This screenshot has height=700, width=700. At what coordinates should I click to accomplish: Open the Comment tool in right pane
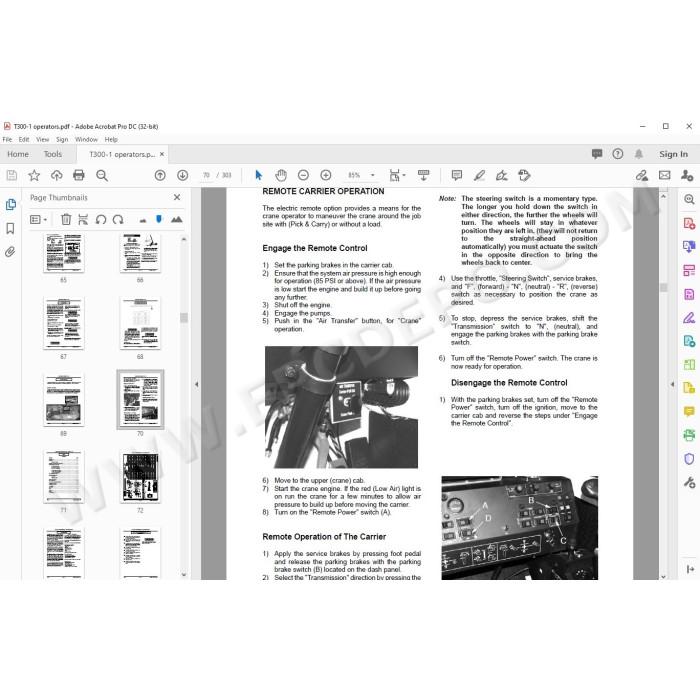tap(689, 411)
